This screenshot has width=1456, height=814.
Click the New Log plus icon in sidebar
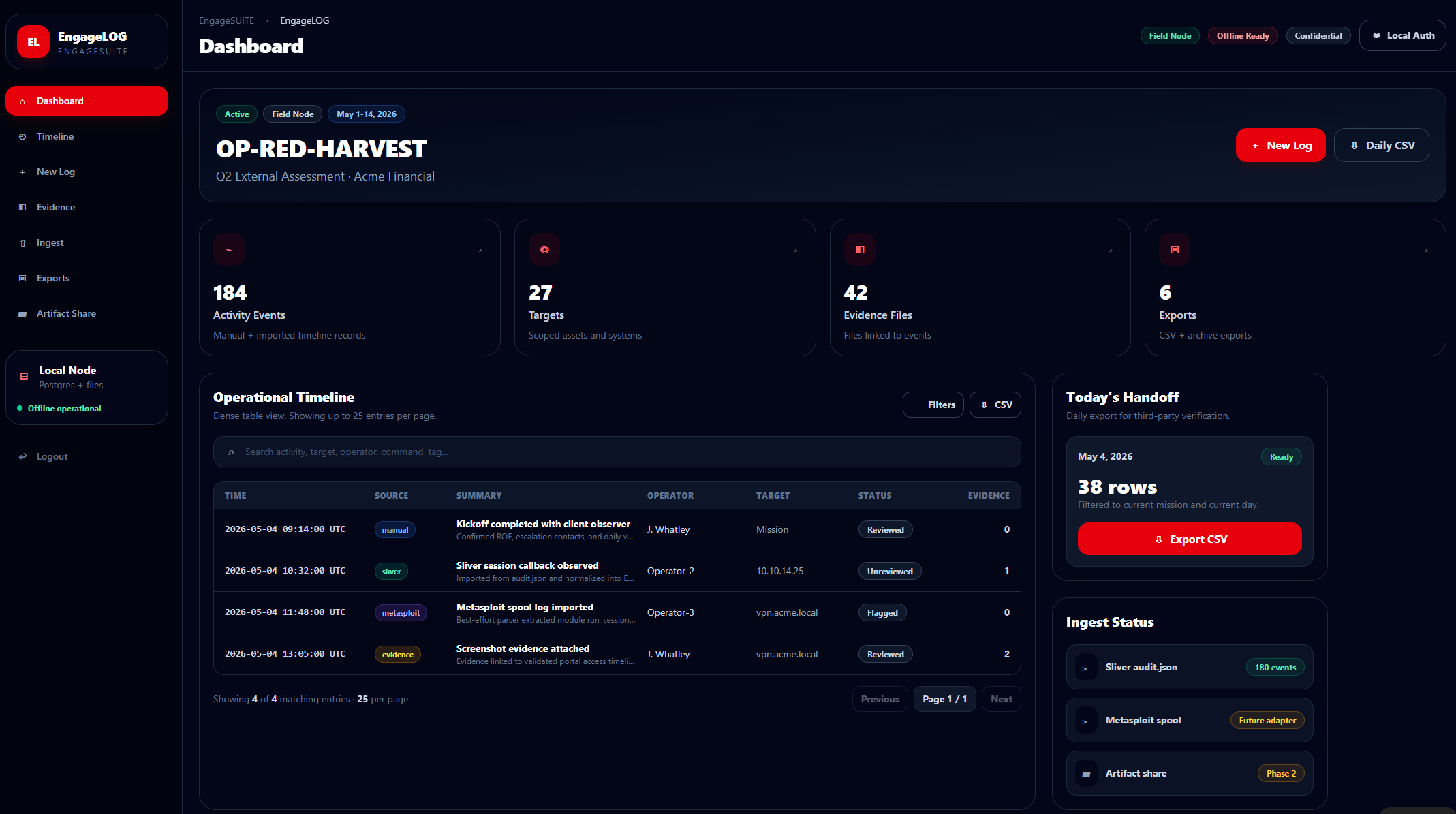(22, 172)
